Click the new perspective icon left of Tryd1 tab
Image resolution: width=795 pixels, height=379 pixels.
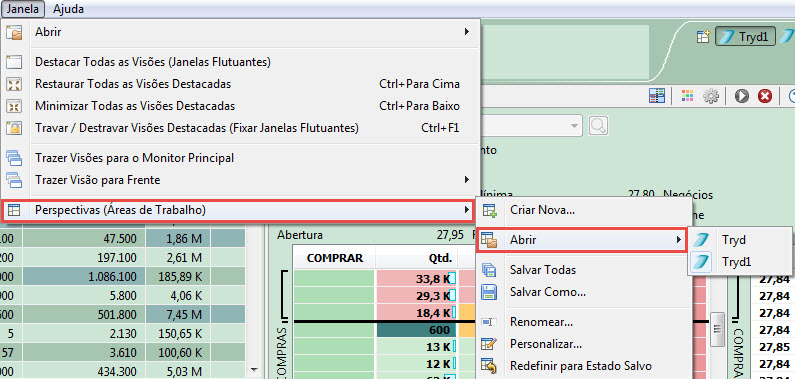click(703, 36)
